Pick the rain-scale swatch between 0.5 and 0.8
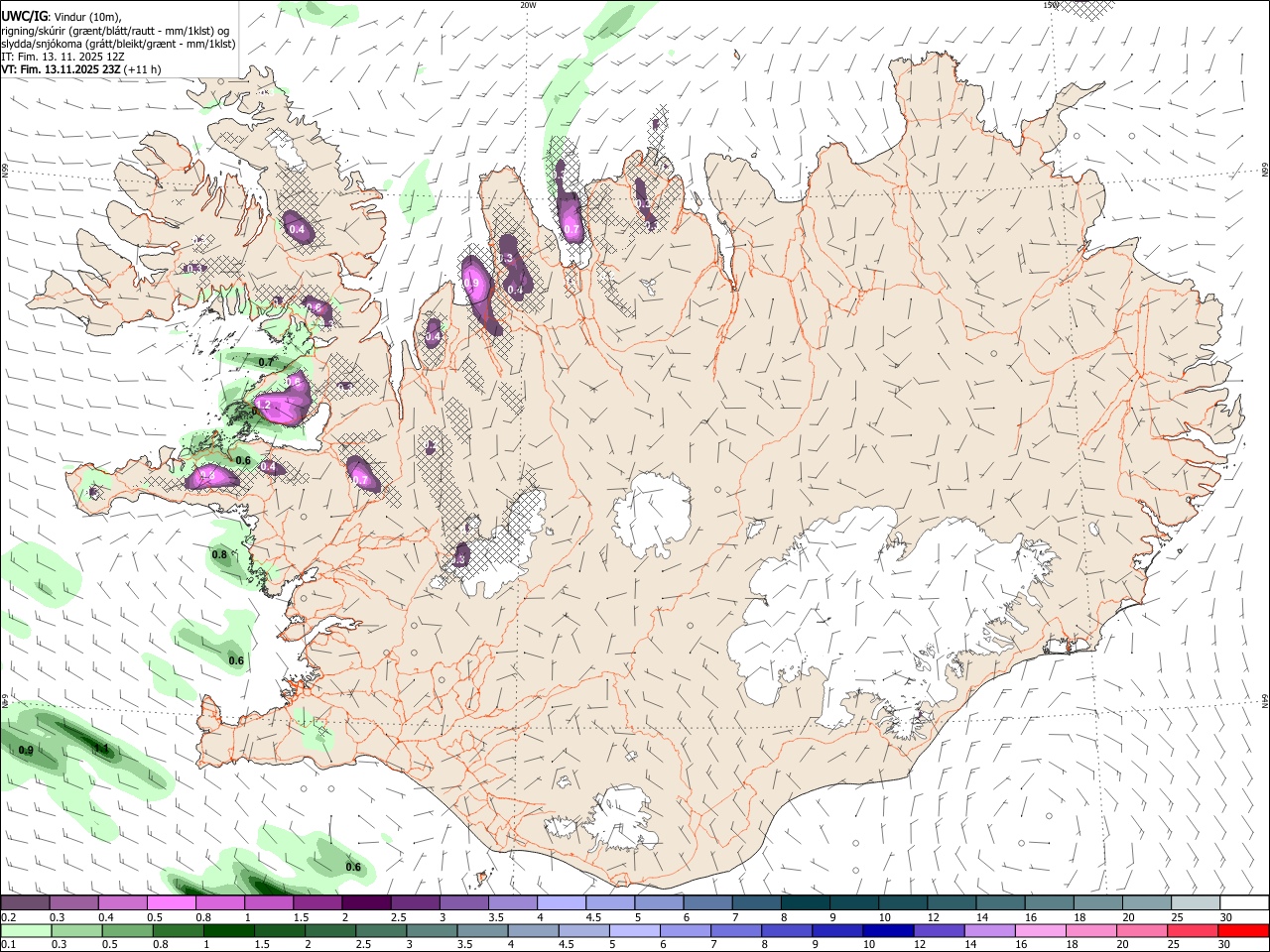This screenshot has width=1270, height=952. [x=127, y=931]
